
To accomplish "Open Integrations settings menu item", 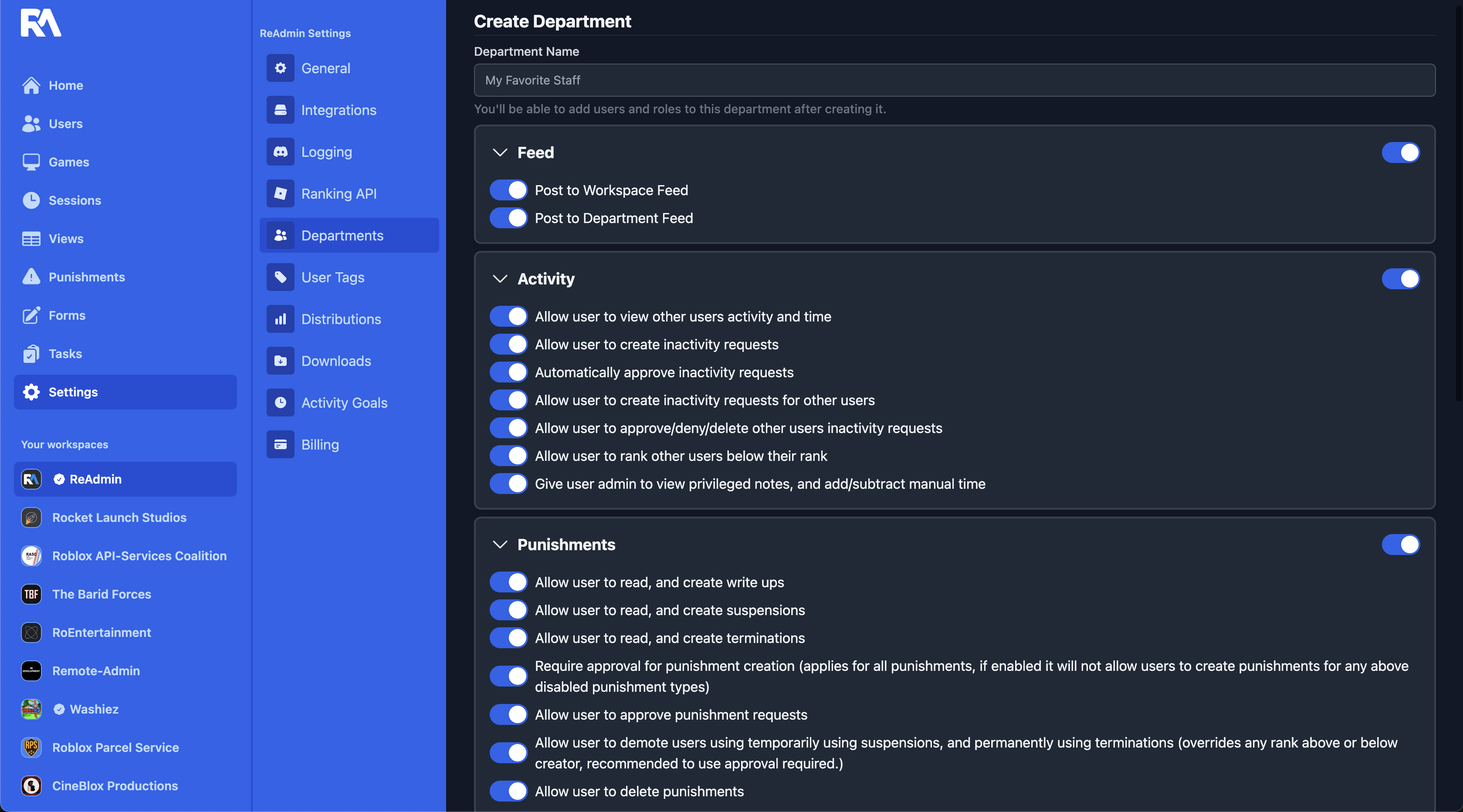I will click(339, 110).
